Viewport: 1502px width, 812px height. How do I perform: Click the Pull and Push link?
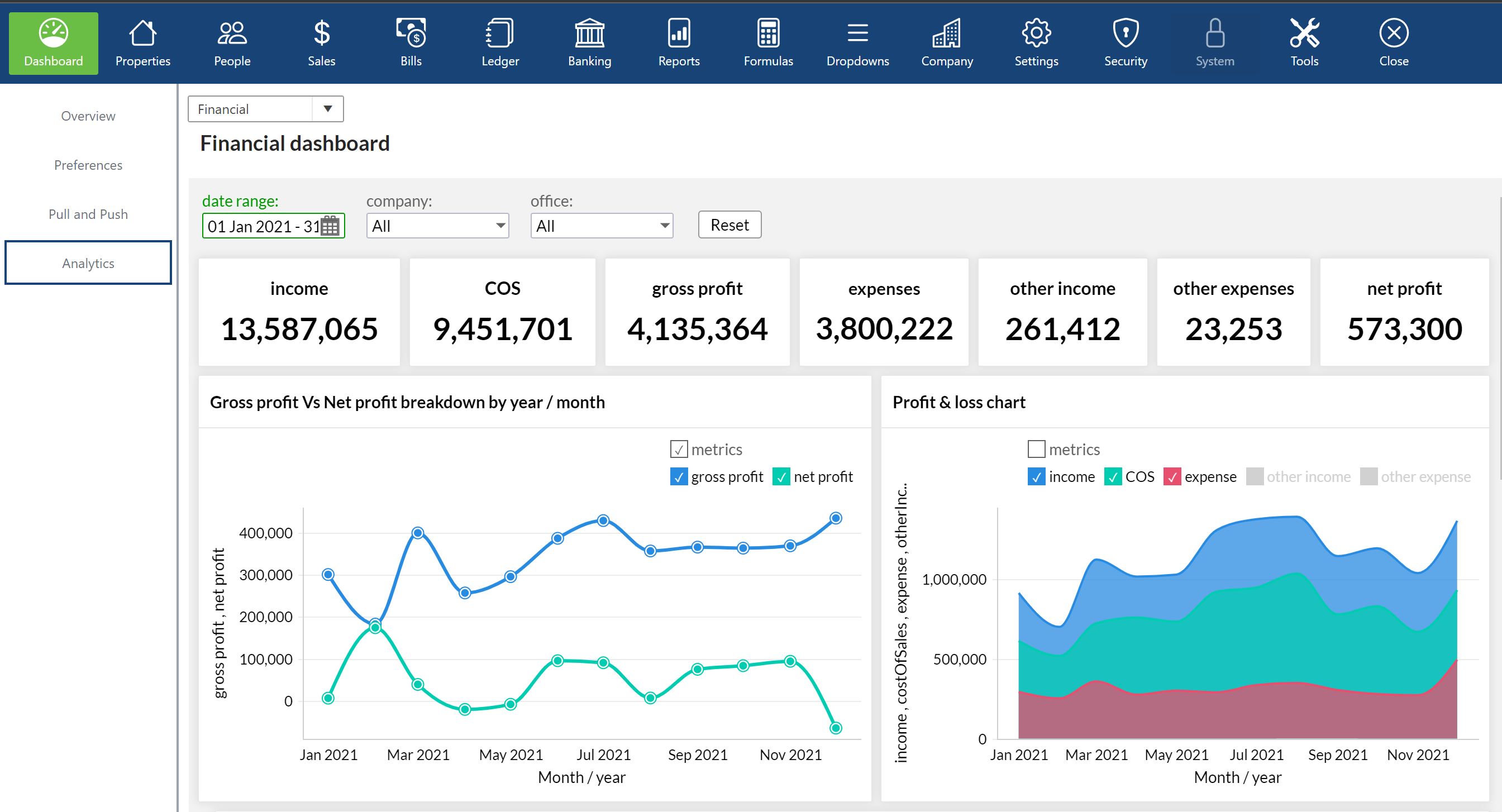coord(88,214)
